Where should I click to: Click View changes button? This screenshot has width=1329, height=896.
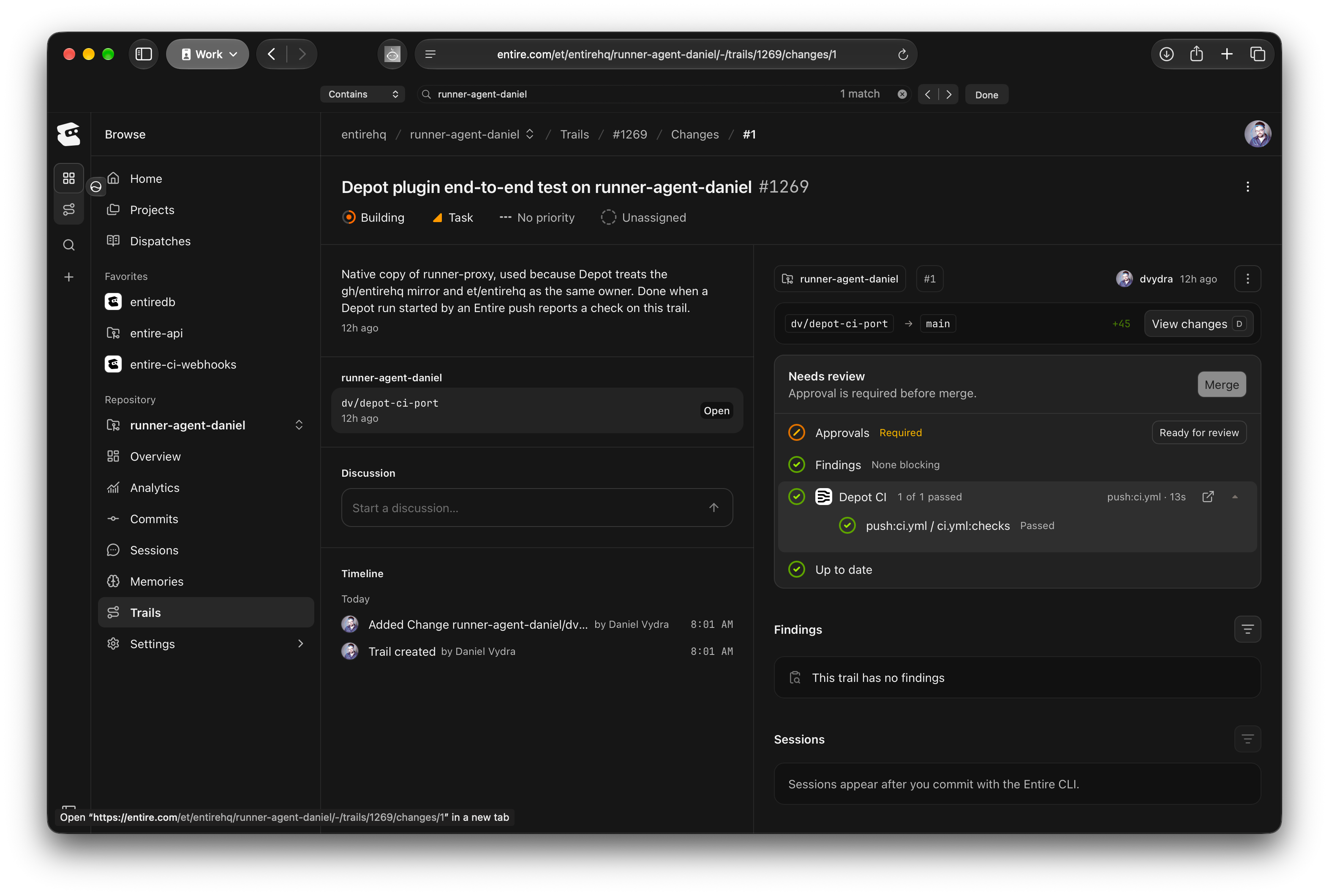click(1198, 324)
